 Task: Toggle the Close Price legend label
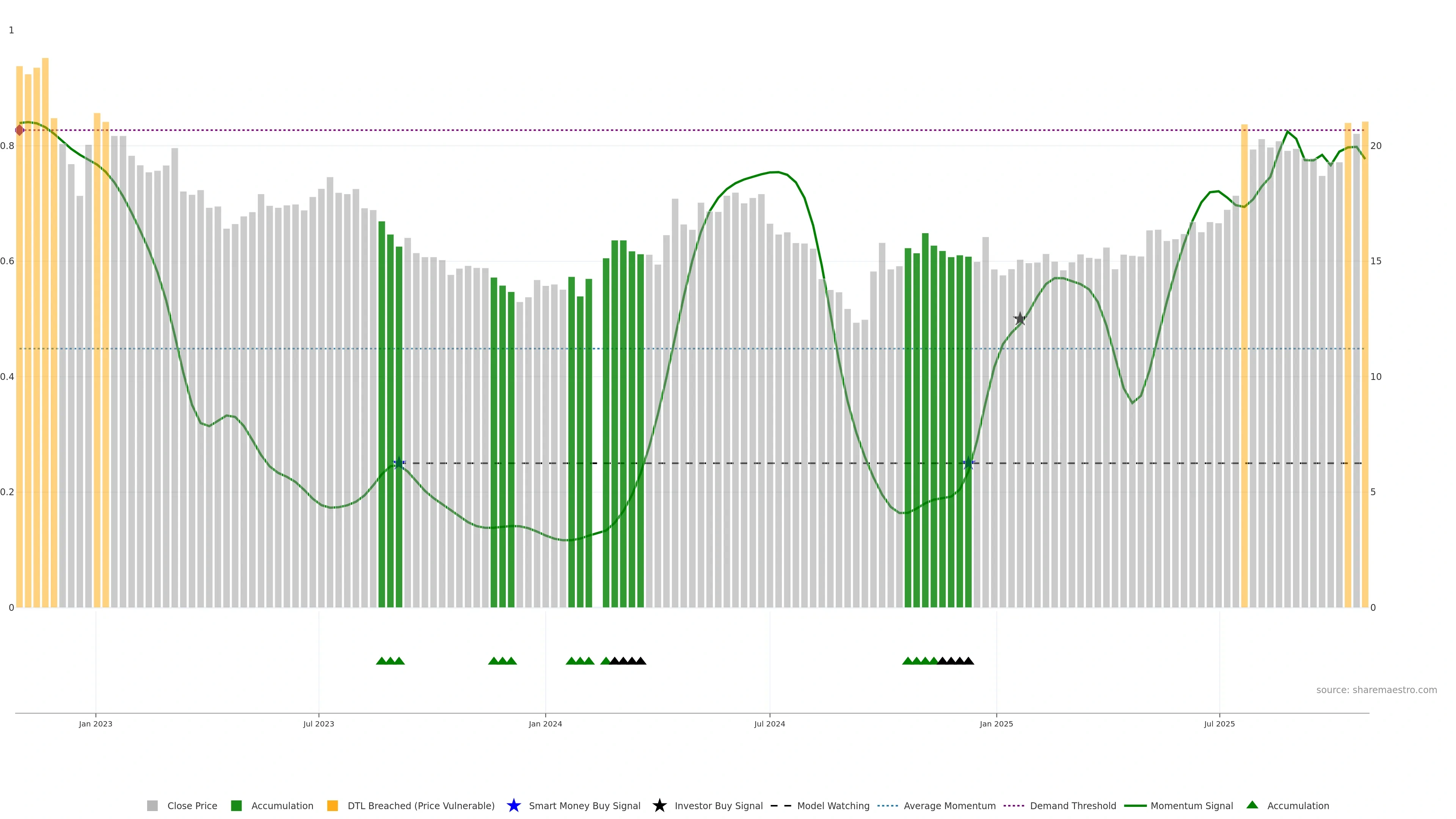(x=192, y=806)
